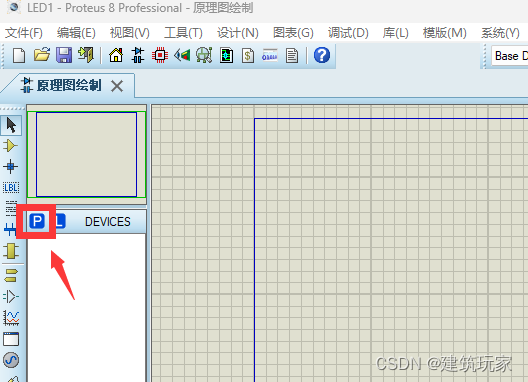Select the Component Mode tool

pos(10,146)
